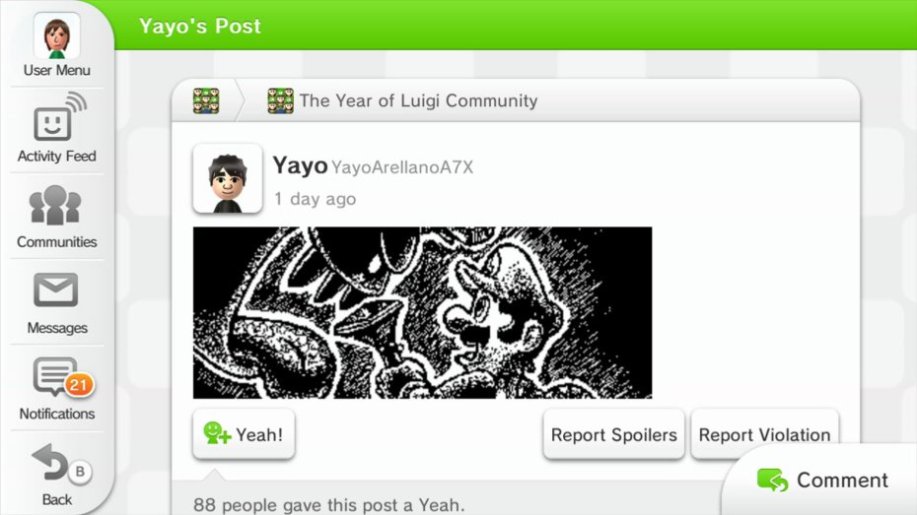This screenshot has height=515, width=917.
Task: Click the Luigi breadcrumb icon on the left
Action: (x=206, y=101)
